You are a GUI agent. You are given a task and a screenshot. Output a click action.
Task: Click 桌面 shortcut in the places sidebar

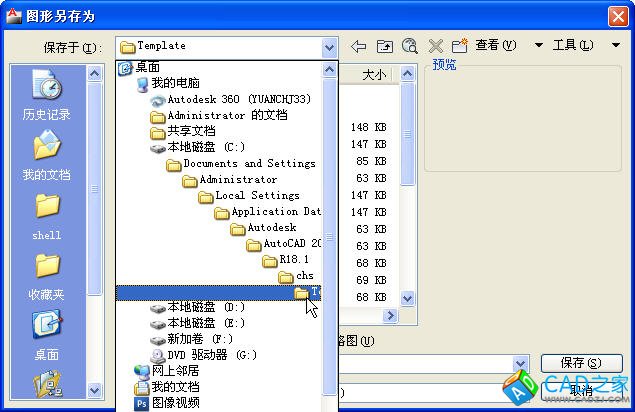coord(46,335)
